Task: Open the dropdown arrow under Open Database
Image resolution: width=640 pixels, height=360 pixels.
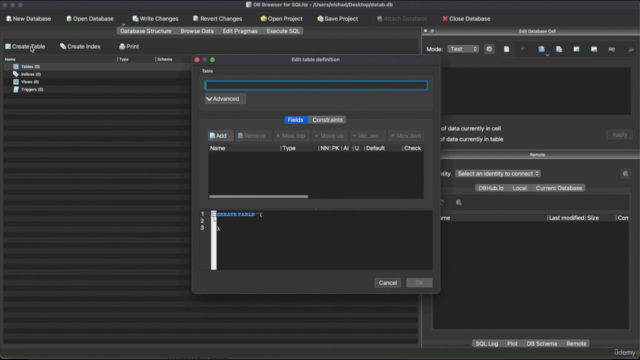Action: coord(123,24)
